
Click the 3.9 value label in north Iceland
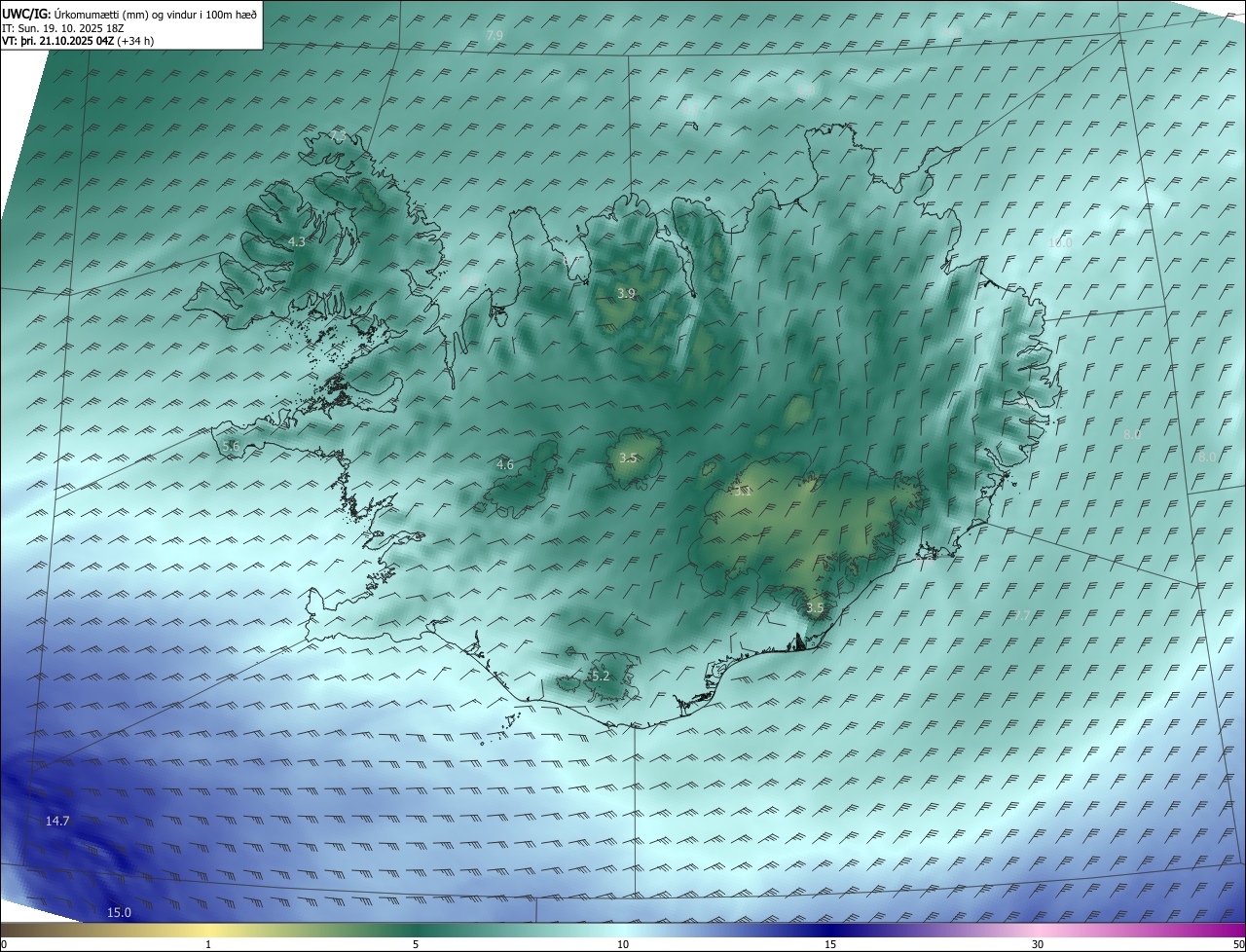point(627,293)
